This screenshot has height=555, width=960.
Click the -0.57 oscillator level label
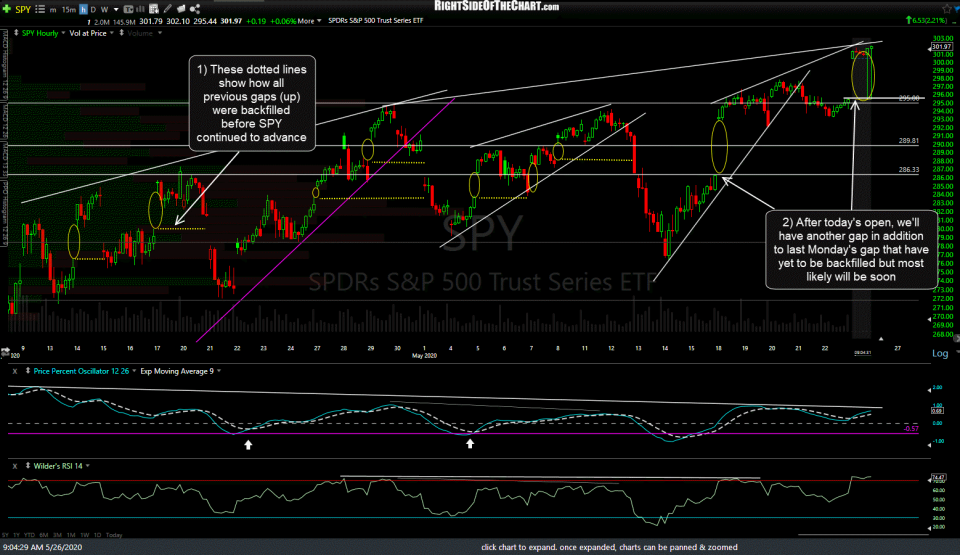click(911, 429)
